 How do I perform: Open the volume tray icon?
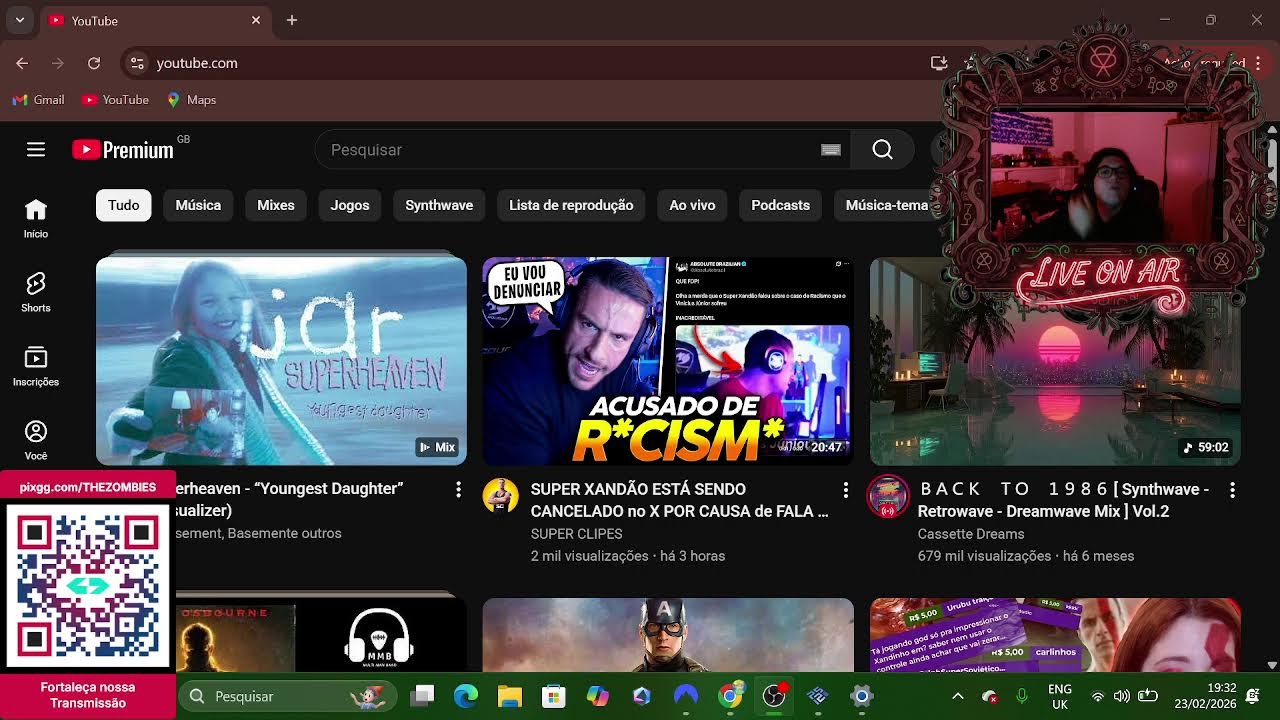[1121, 696]
